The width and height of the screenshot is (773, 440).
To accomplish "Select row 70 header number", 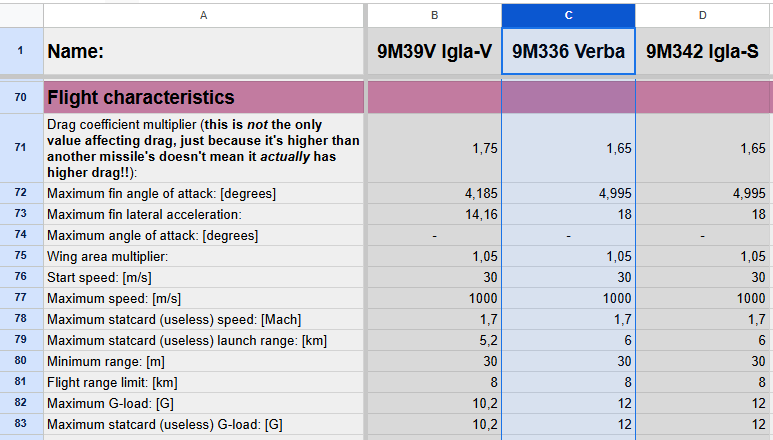I will (21, 97).
